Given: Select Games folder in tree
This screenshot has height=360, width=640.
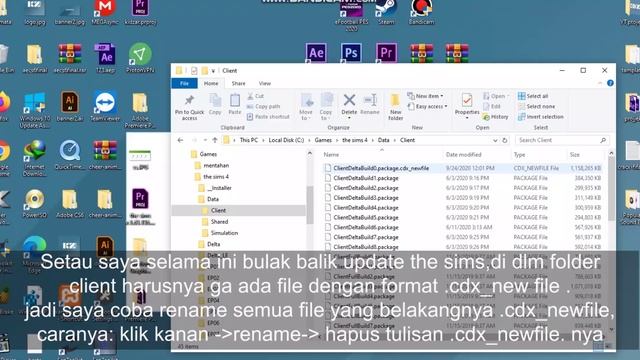Looking at the screenshot, I should pyautogui.click(x=208, y=154).
